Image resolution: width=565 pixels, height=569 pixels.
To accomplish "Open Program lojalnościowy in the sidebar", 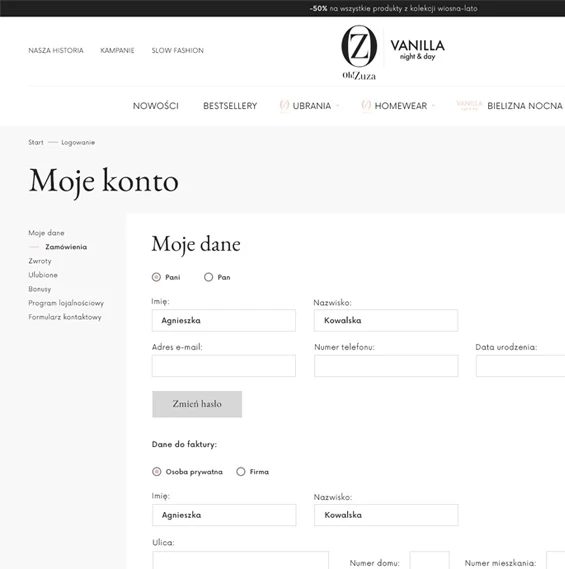I will 66,303.
